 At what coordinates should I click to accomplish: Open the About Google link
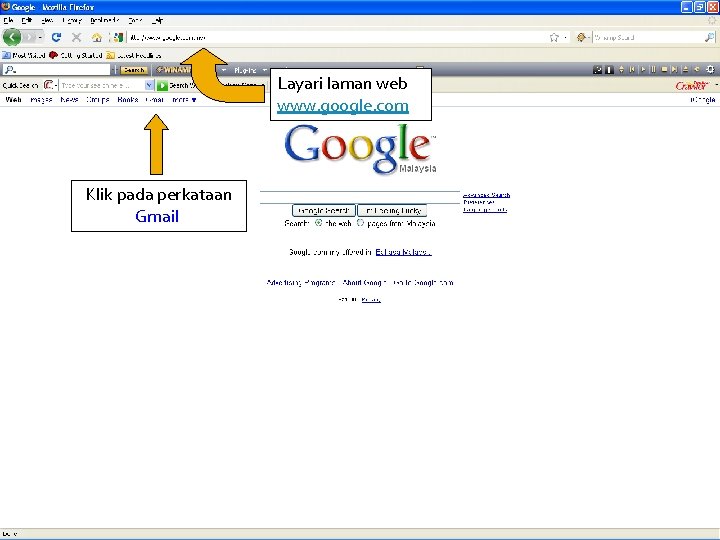(365, 282)
